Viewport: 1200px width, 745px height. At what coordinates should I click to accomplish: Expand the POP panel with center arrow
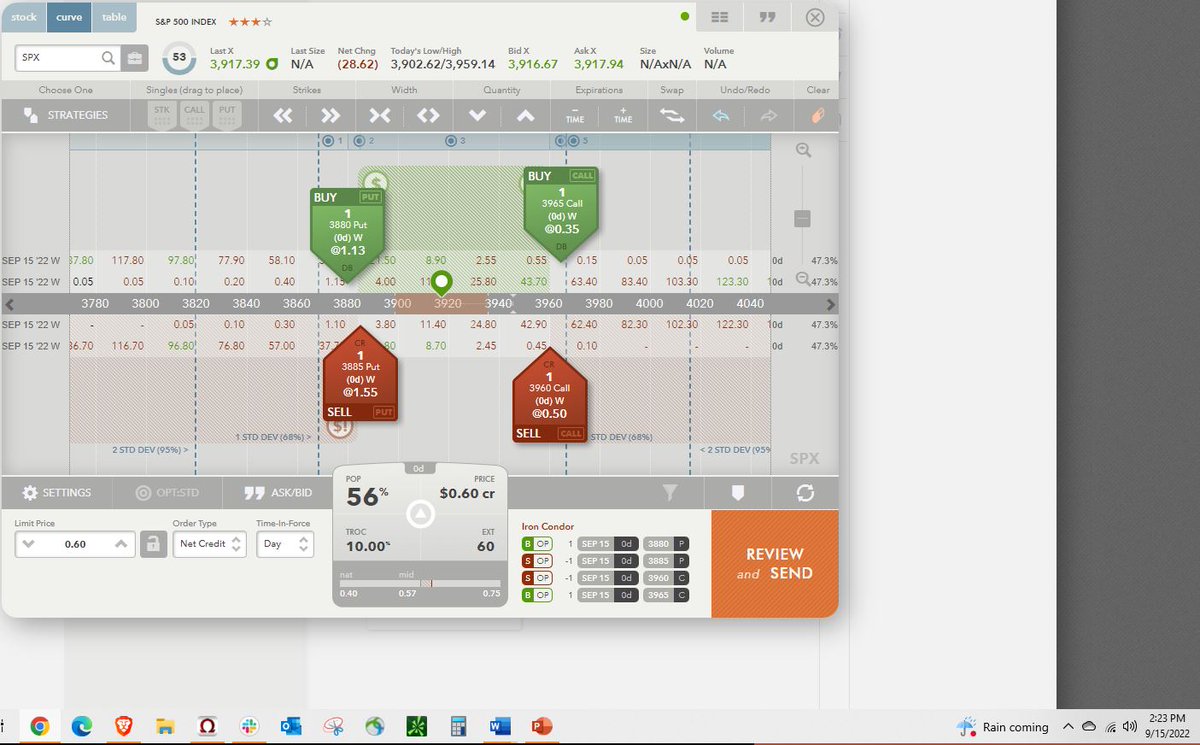[x=421, y=514]
